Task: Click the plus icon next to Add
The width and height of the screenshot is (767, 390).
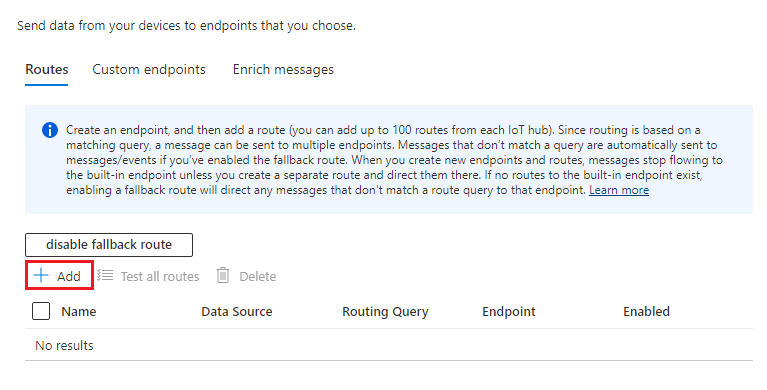Action: 41,275
